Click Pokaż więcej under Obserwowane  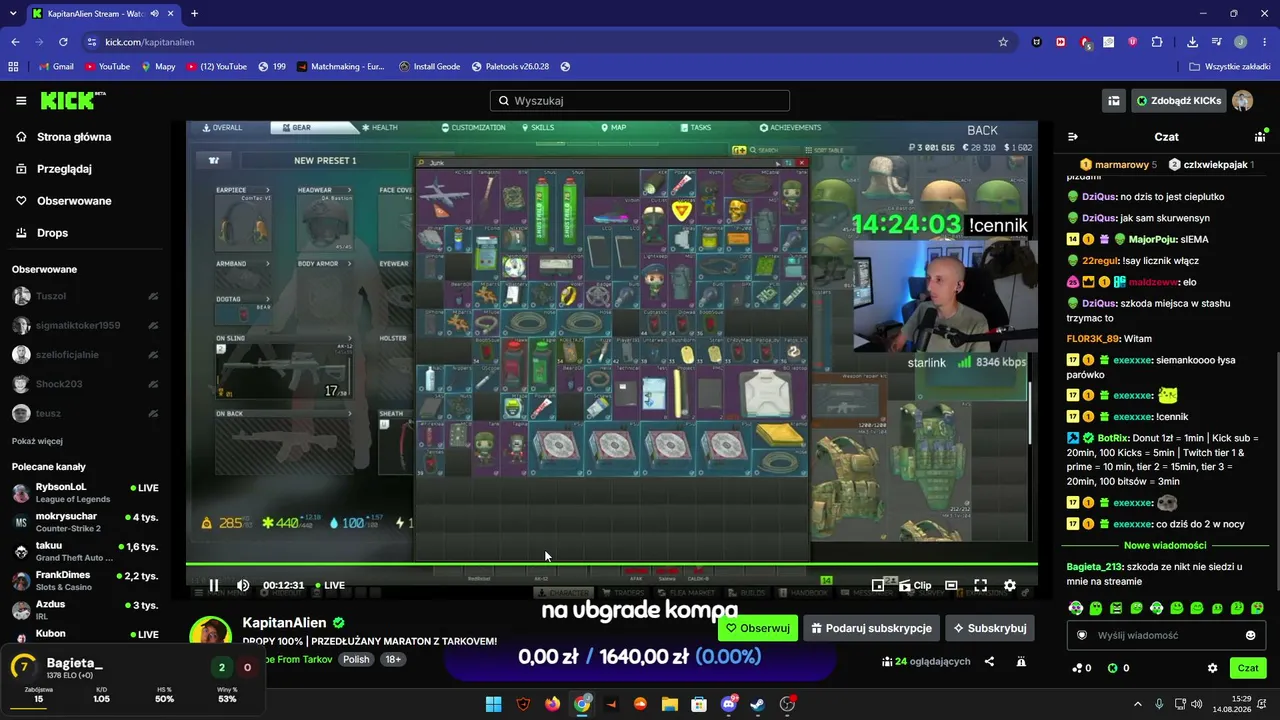tap(37, 441)
